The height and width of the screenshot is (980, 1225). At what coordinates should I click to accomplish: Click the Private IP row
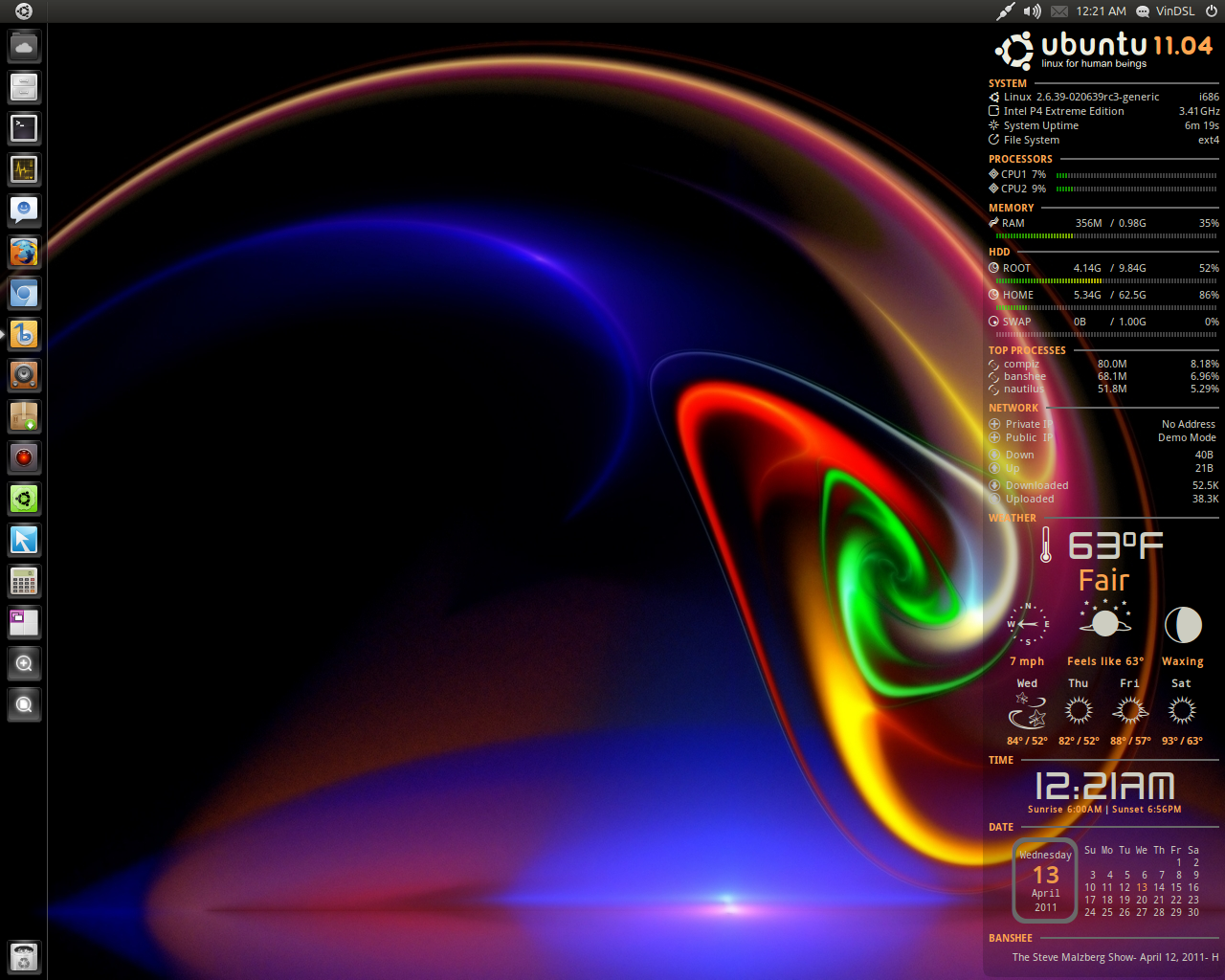click(1102, 424)
